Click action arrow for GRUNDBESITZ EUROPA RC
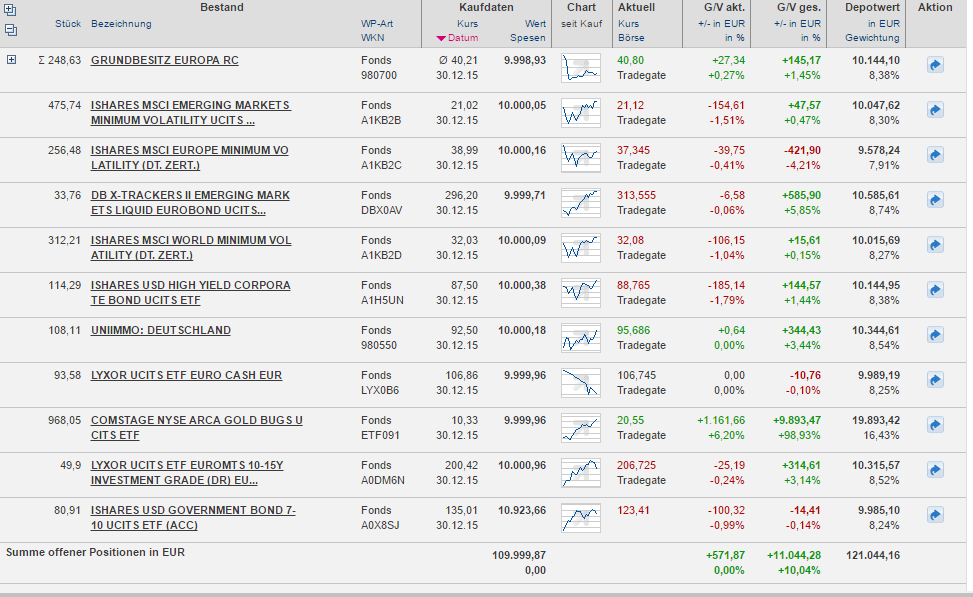This screenshot has width=973, height=597. 935,65
